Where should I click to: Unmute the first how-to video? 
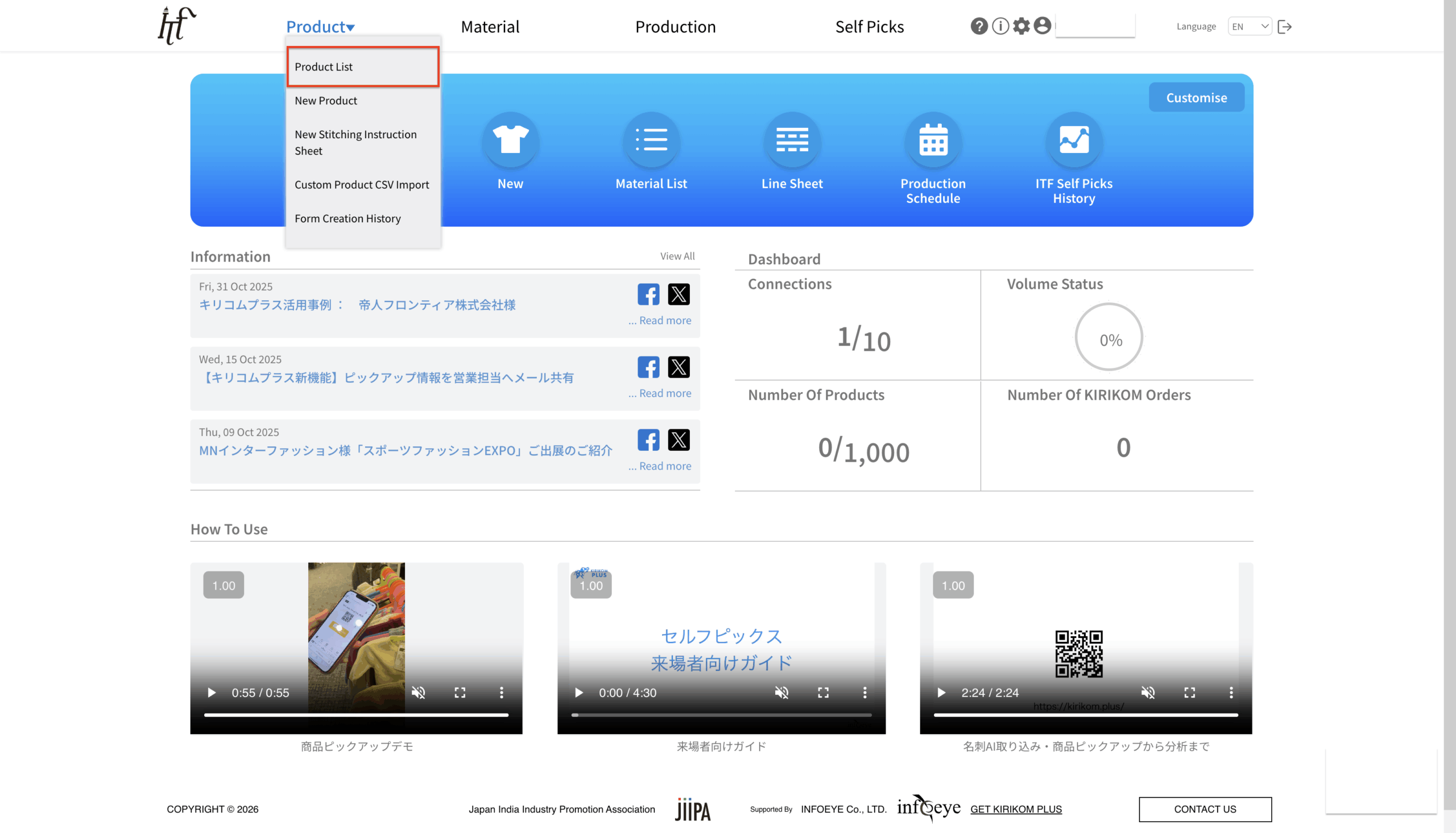pos(418,693)
